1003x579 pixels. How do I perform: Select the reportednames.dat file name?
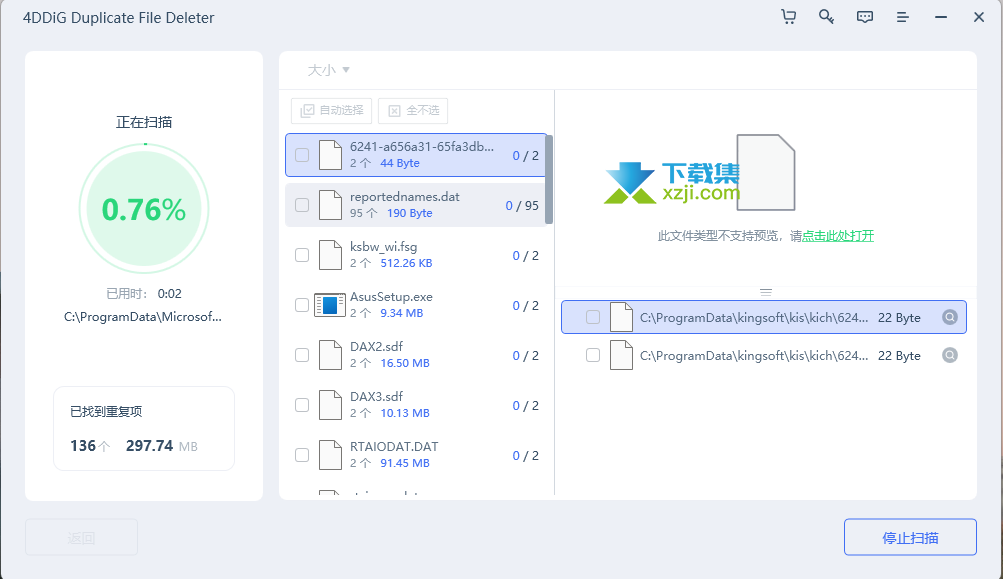coord(404,197)
